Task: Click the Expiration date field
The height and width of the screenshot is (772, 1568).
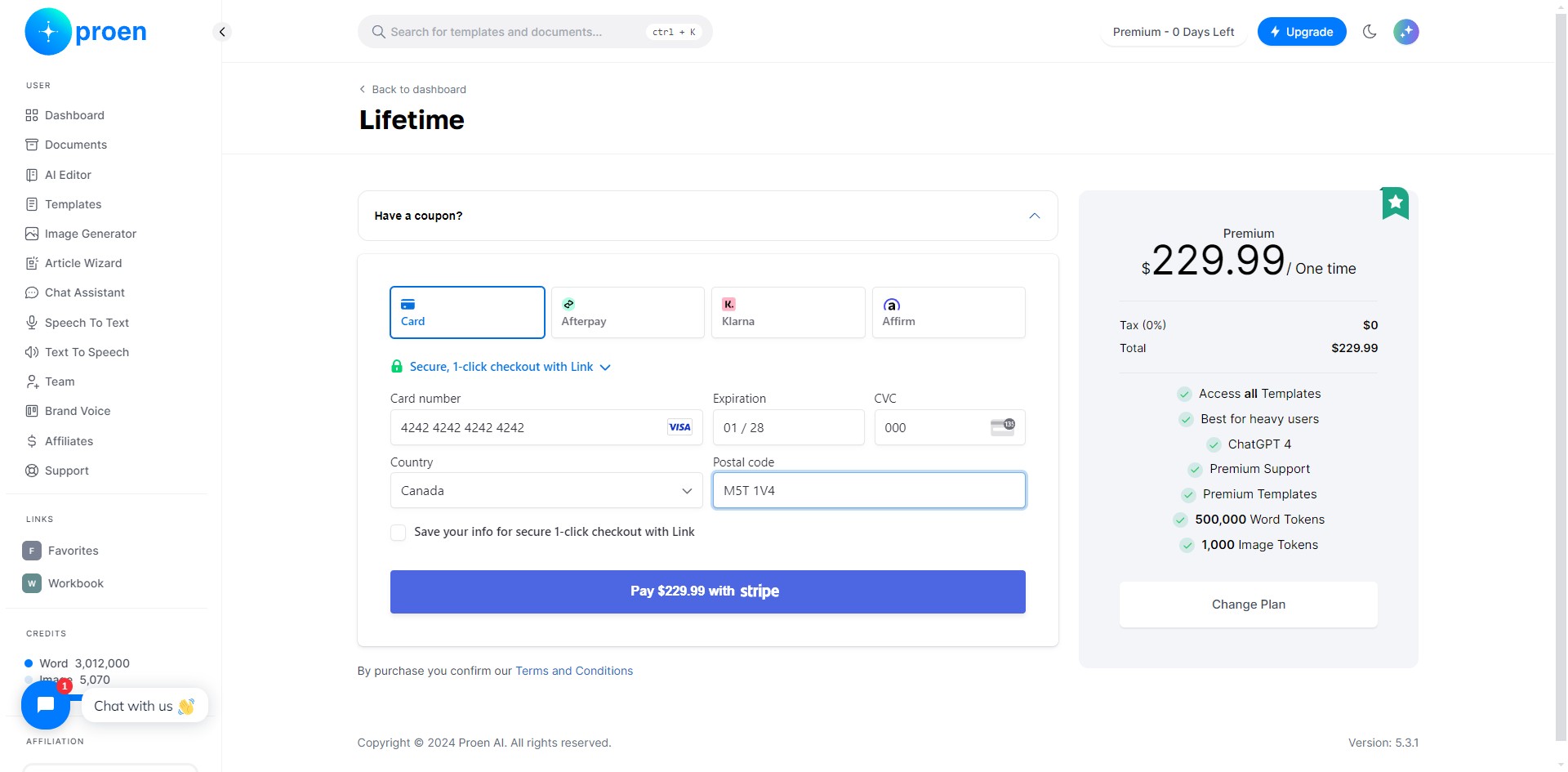Action: 788,427
